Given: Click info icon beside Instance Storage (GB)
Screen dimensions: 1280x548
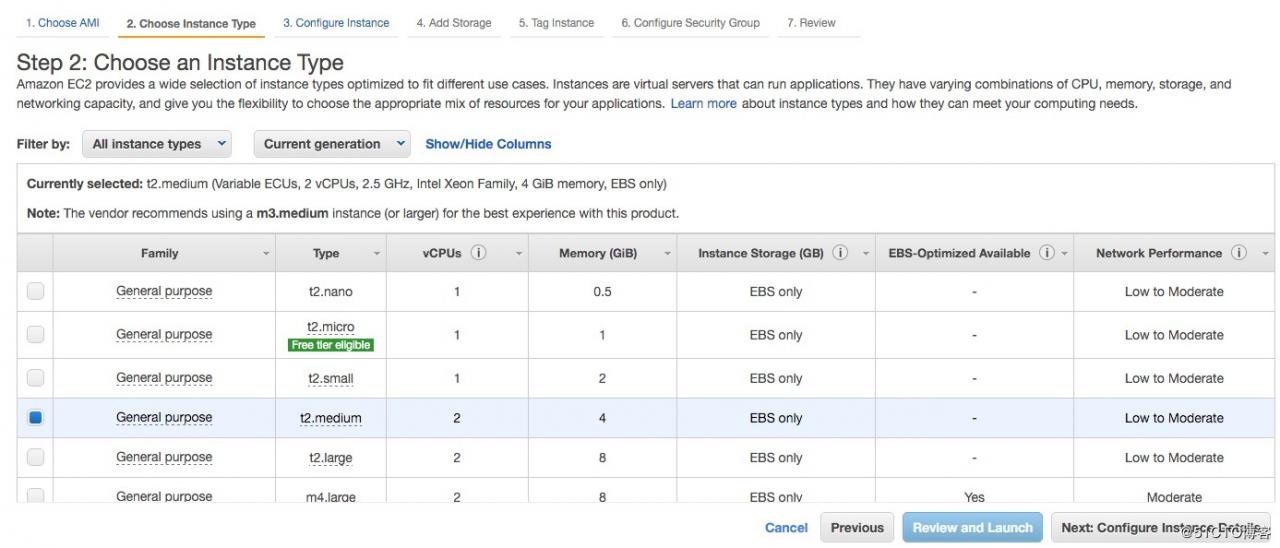Looking at the screenshot, I should point(840,253).
